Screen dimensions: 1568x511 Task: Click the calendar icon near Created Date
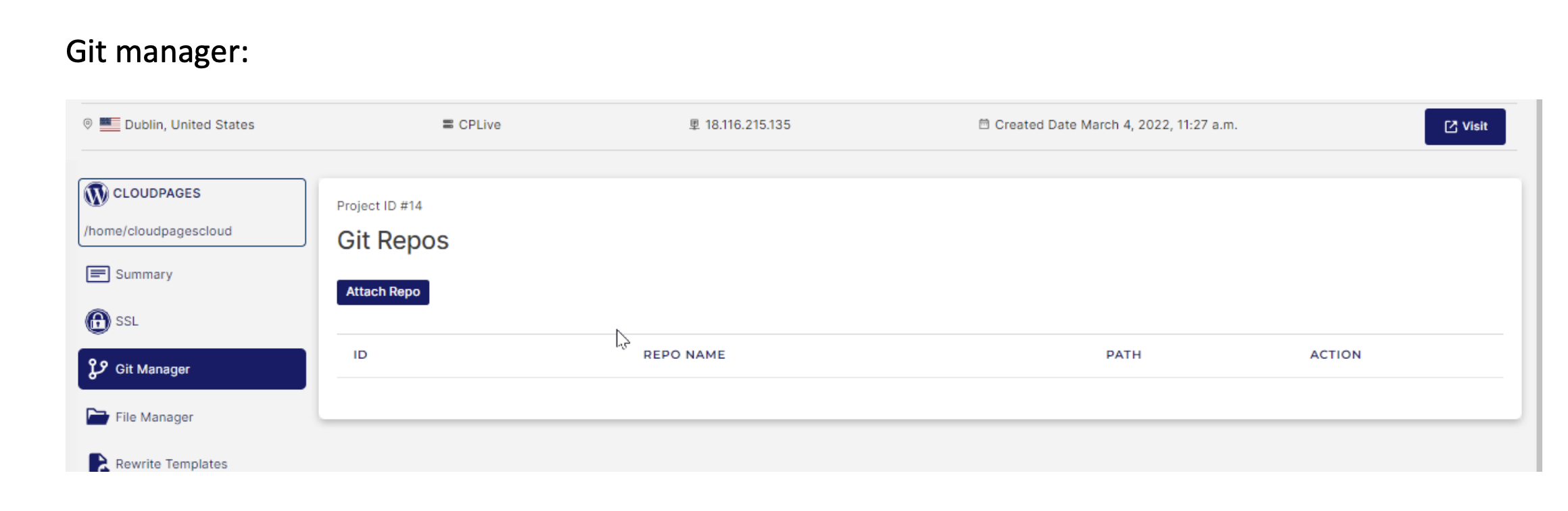983,124
